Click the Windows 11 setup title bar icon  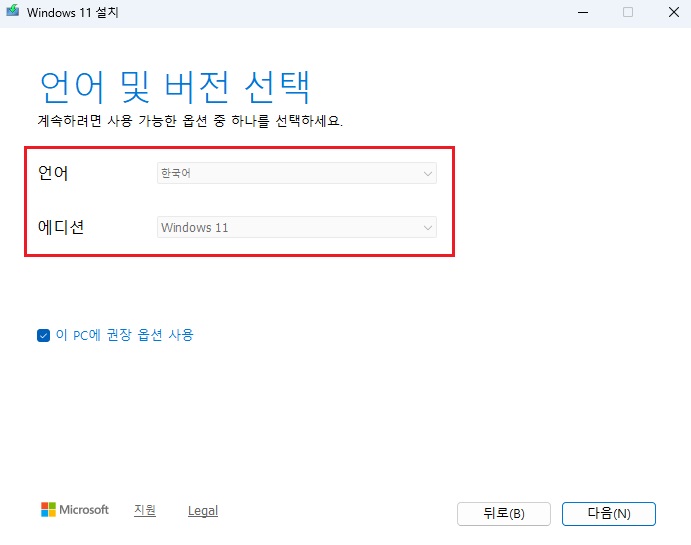click(12, 11)
